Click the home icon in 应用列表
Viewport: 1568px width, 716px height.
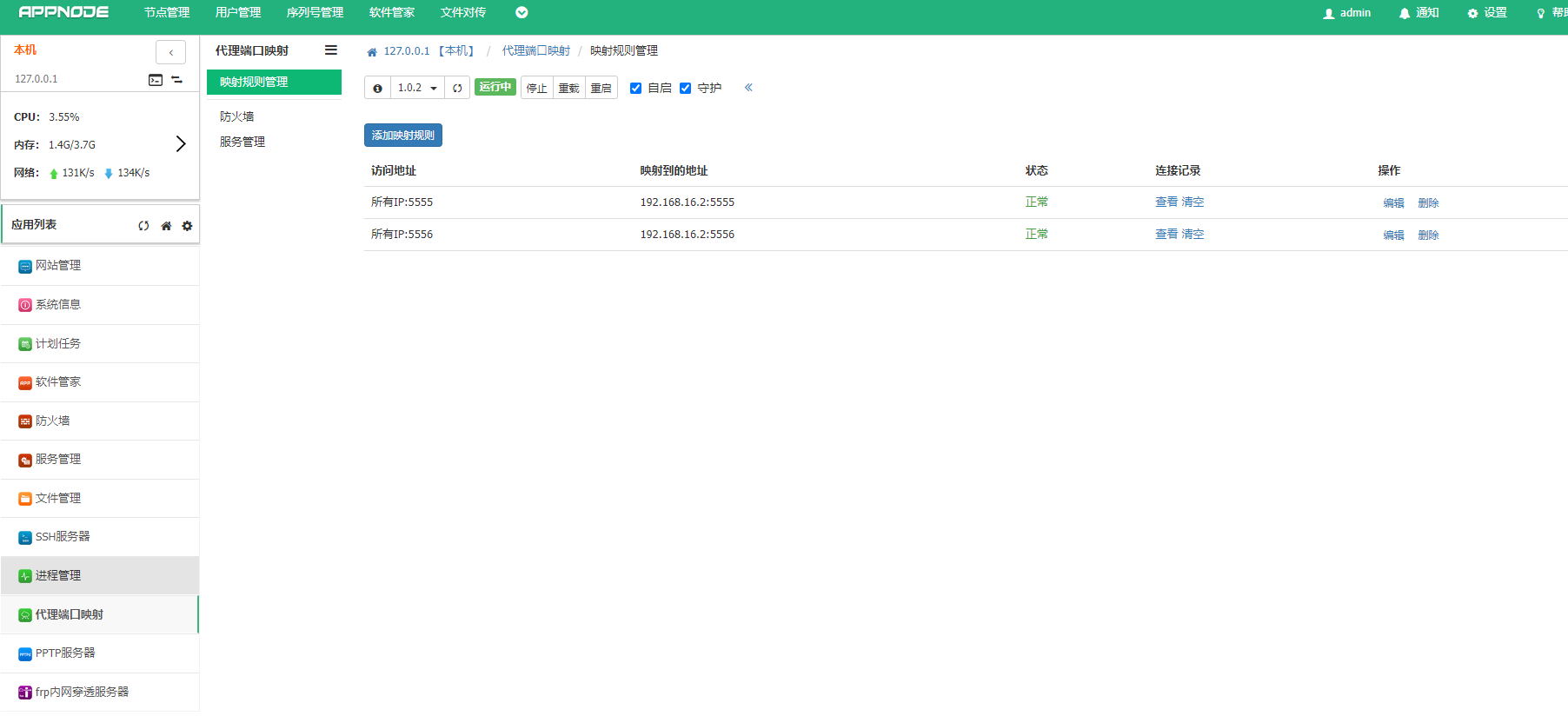[x=166, y=226]
